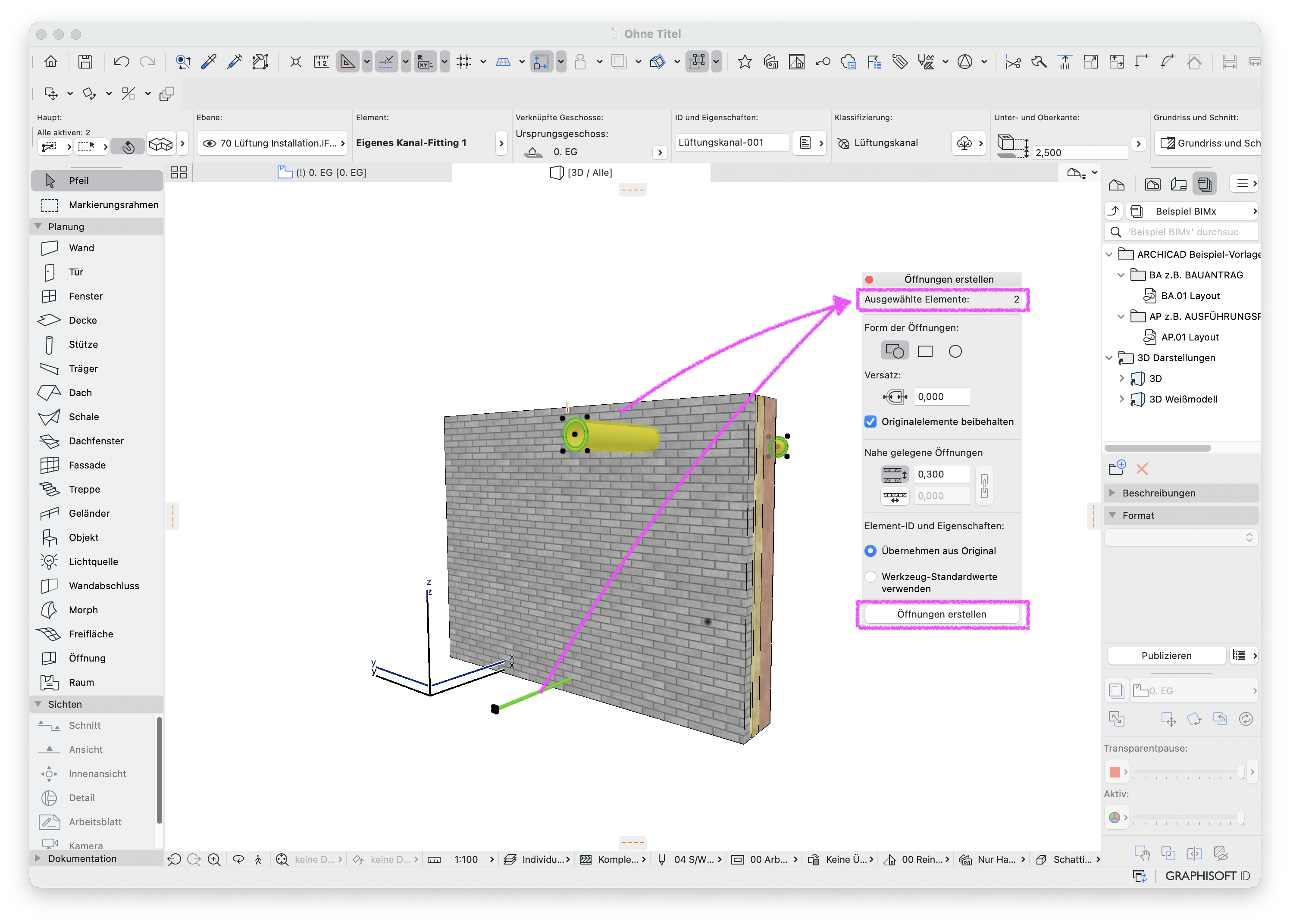Image resolution: width=1290 pixels, height=924 pixels.
Task: Click the home icon in toolbar
Action: (50, 61)
